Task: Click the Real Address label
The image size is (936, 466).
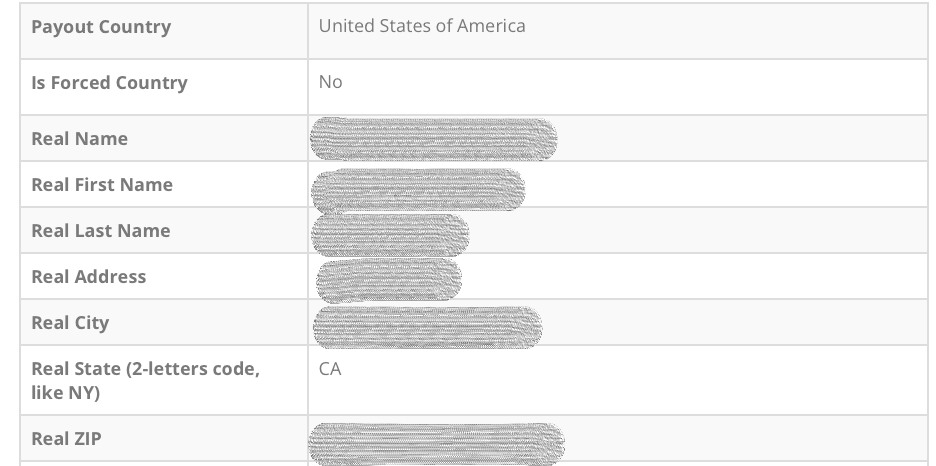Action: [x=89, y=277]
